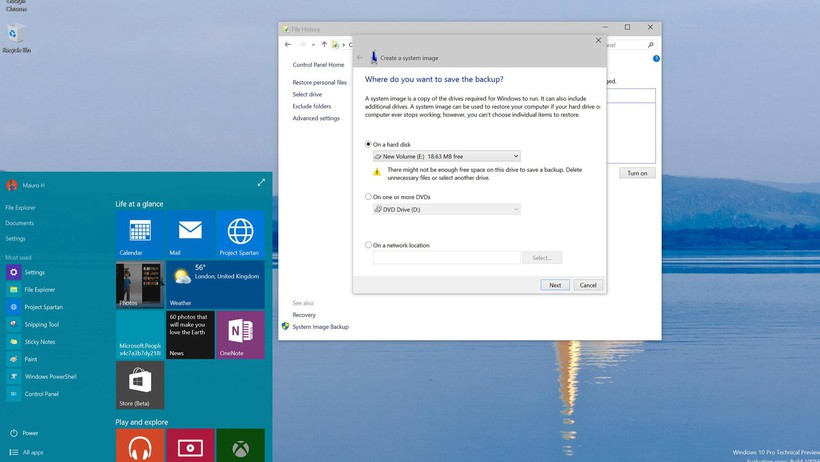The width and height of the screenshot is (820, 462).
Task: Launch Project Spartan from Most used list
Action: 43,307
